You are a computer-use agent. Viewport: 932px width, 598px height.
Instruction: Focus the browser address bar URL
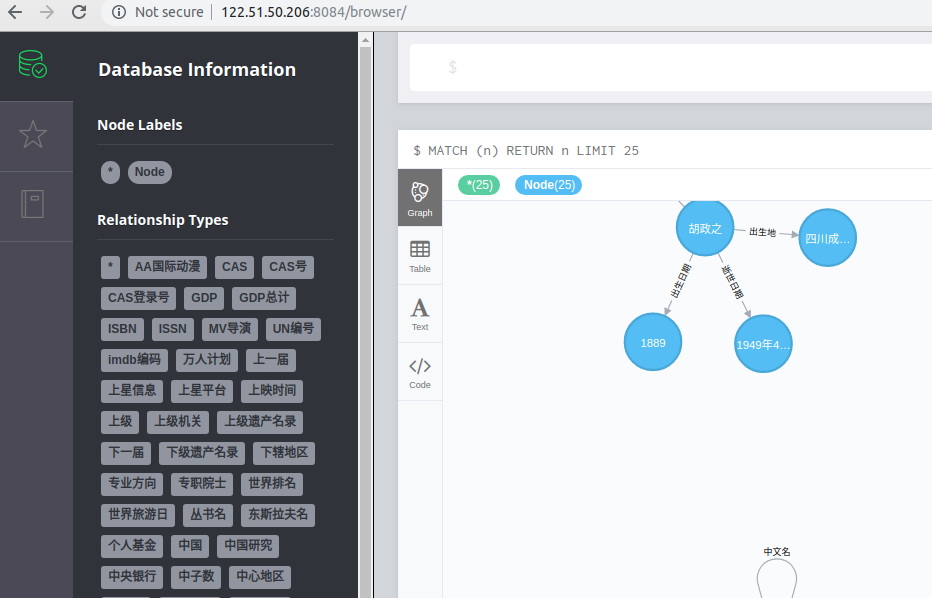[313, 12]
